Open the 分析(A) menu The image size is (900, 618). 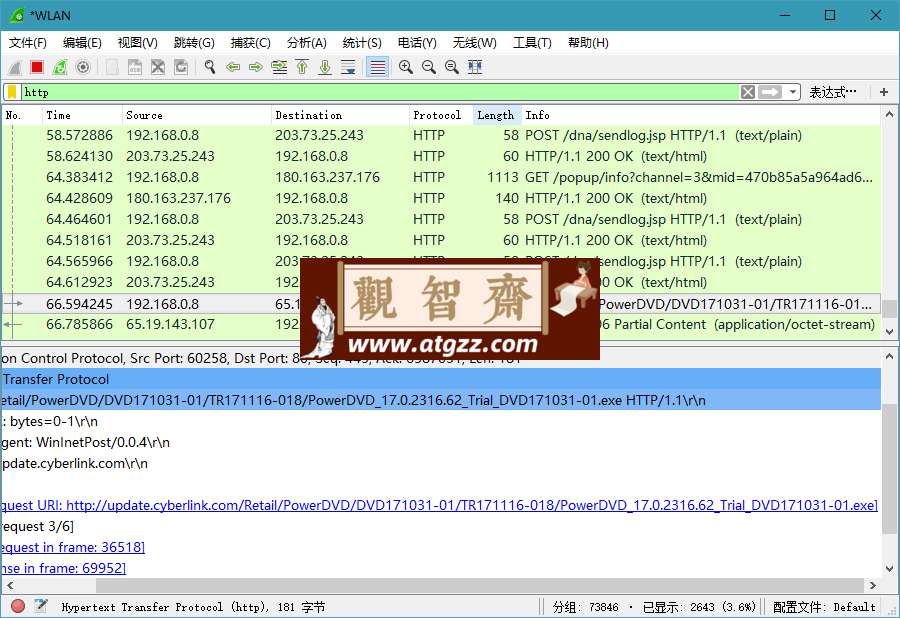307,43
